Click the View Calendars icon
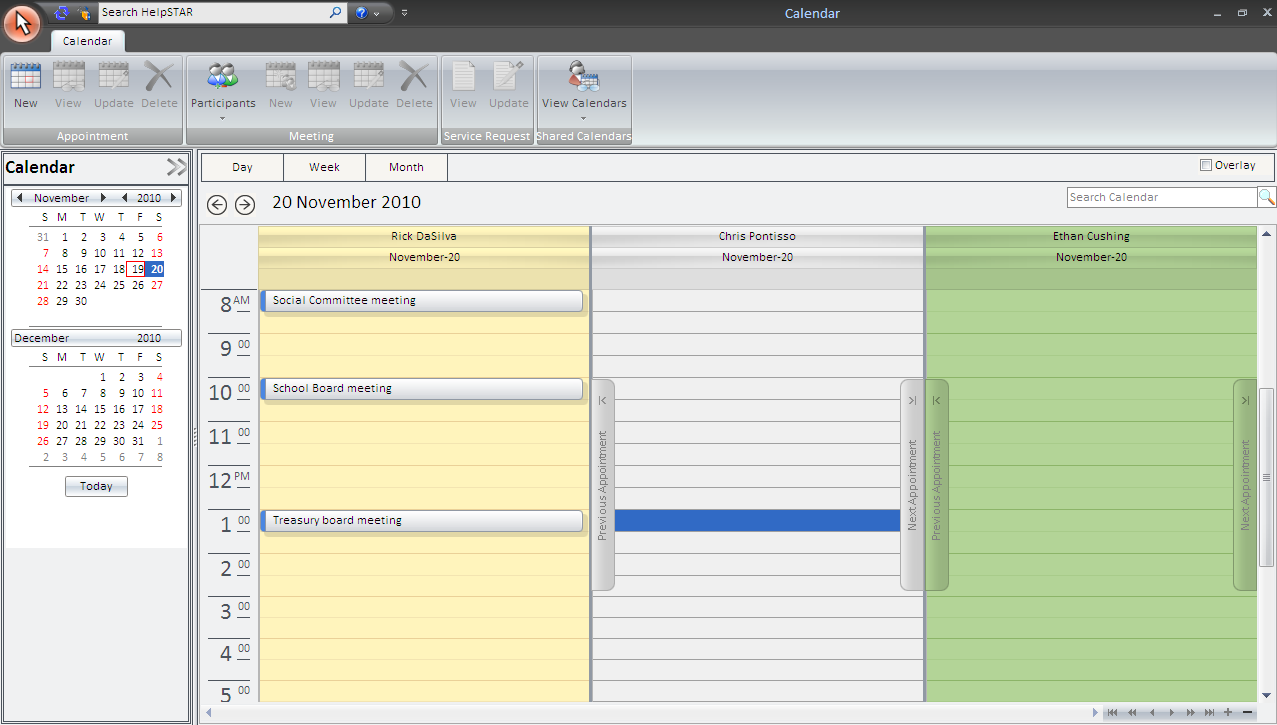This screenshot has height=725, width=1277. 583,80
